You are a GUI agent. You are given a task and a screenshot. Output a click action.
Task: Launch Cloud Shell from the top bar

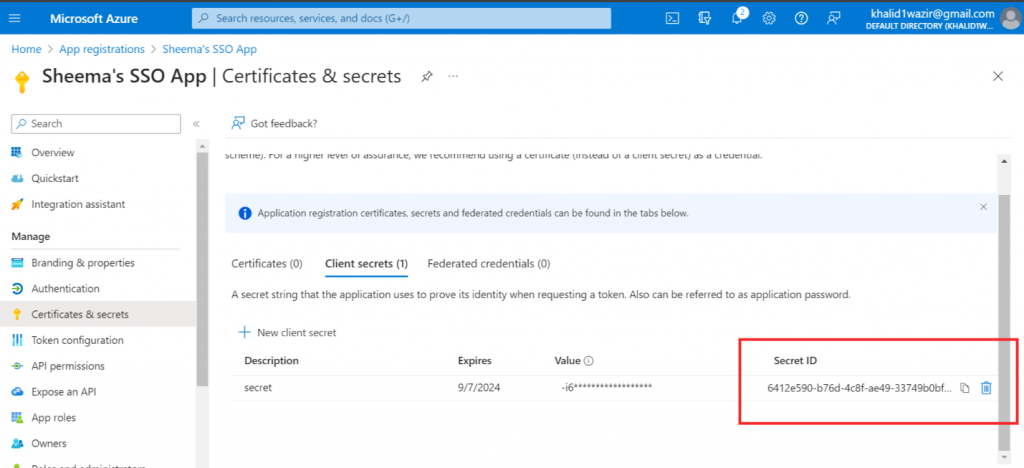tap(672, 18)
